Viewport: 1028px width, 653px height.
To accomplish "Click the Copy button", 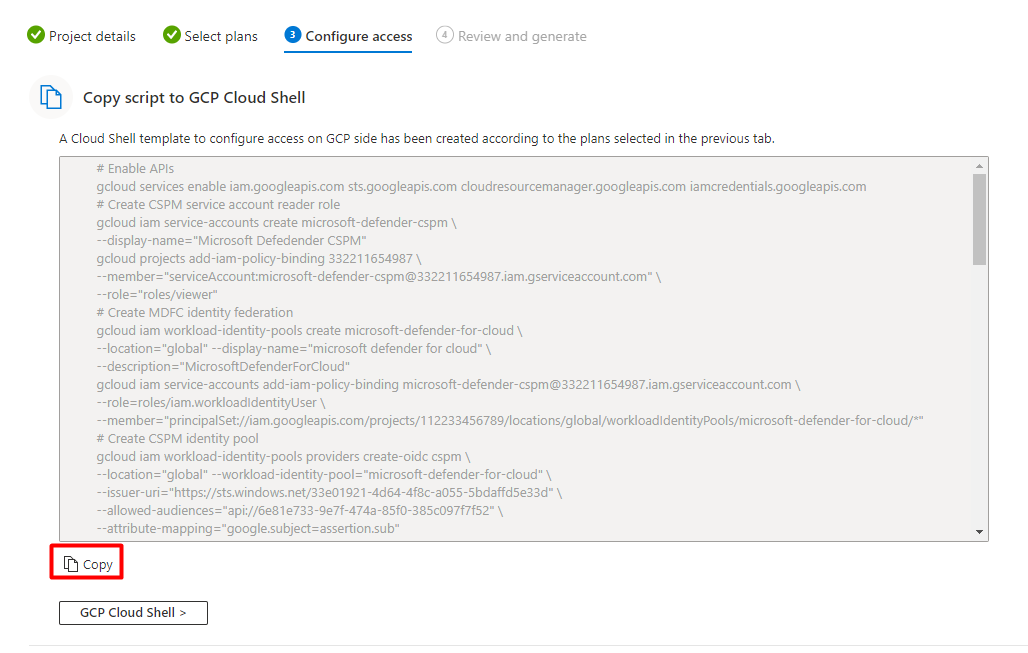I will pos(86,562).
